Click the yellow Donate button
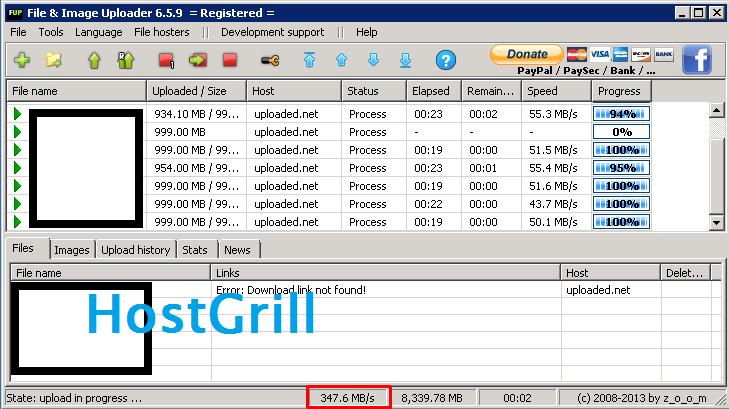The image size is (729, 409). click(x=527, y=54)
